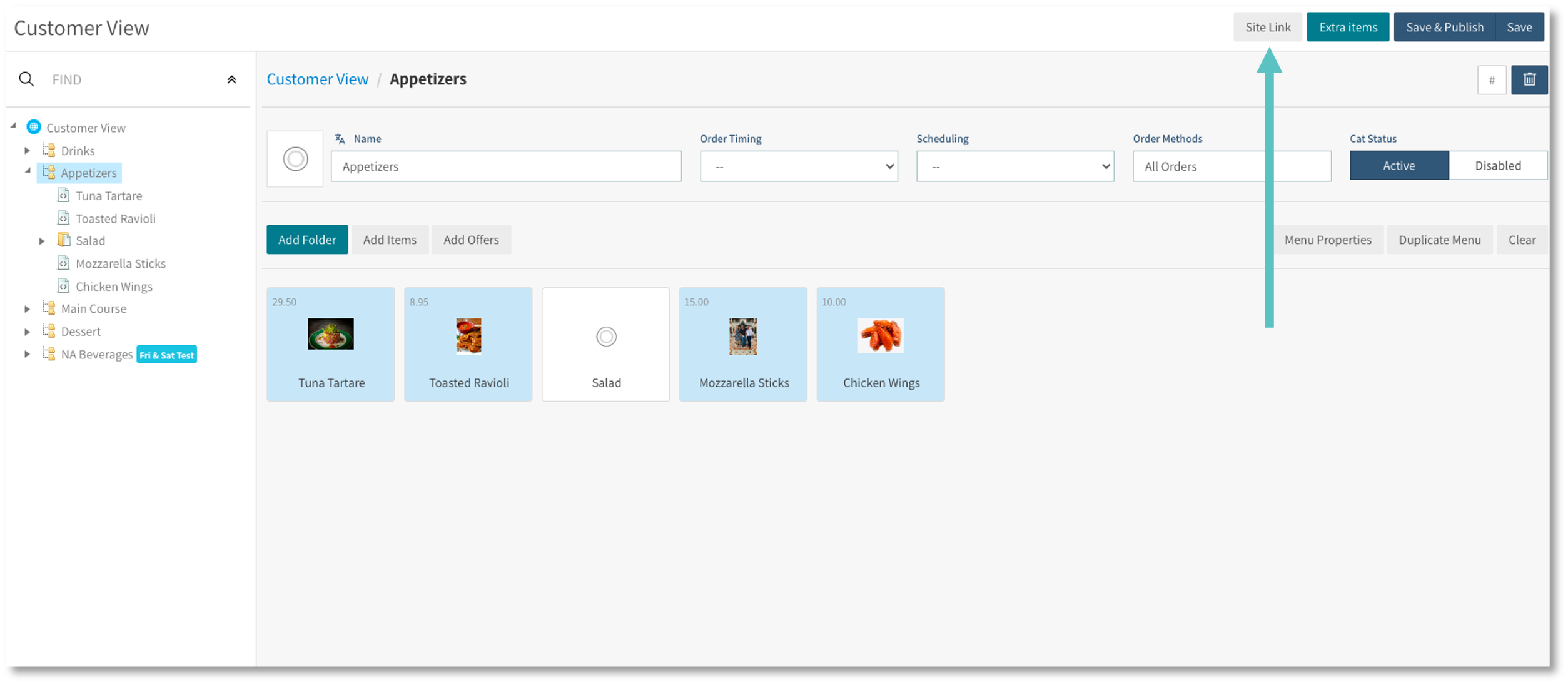Expand the Salad subfolder arrow

[x=42, y=241]
